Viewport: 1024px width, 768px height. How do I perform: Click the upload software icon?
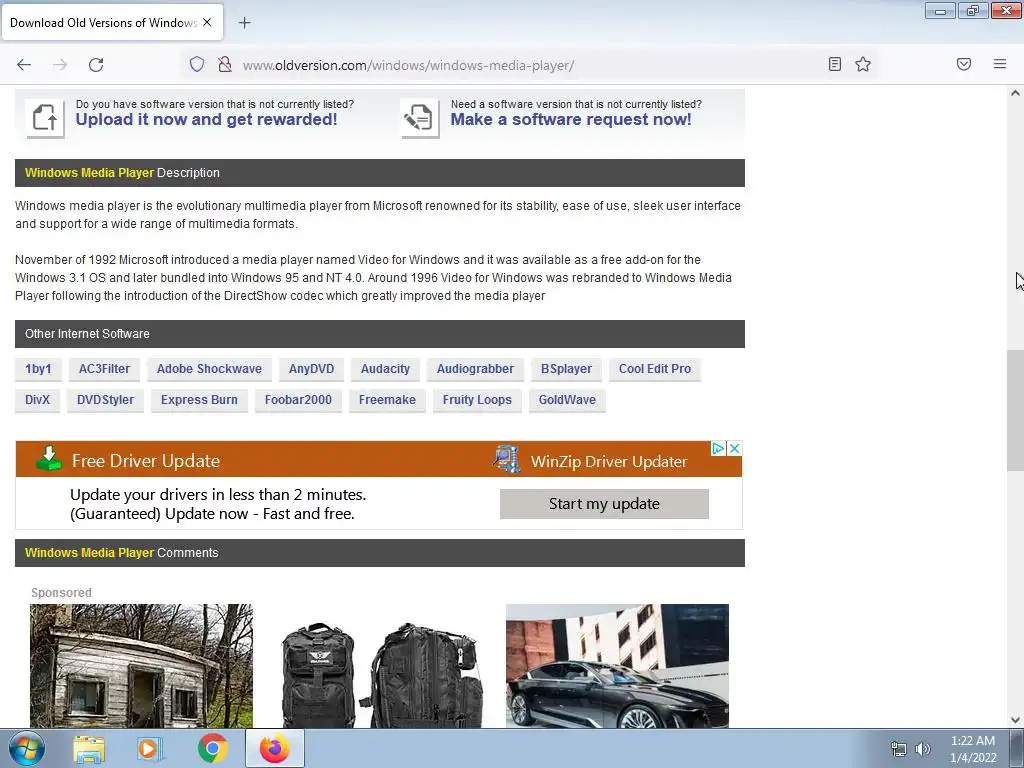pyautogui.click(x=44, y=118)
